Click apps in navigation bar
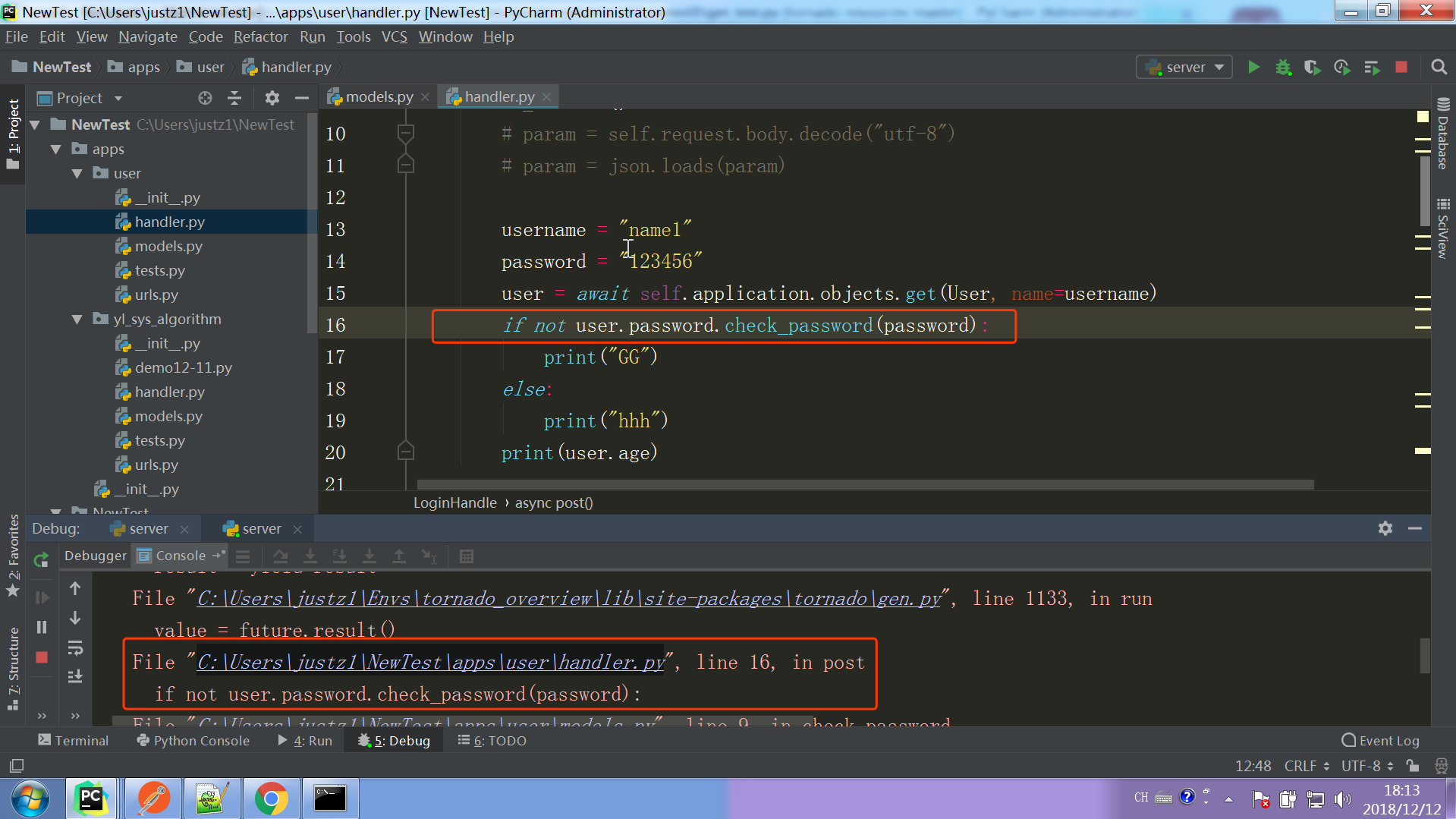The height and width of the screenshot is (819, 1456). (x=134, y=68)
